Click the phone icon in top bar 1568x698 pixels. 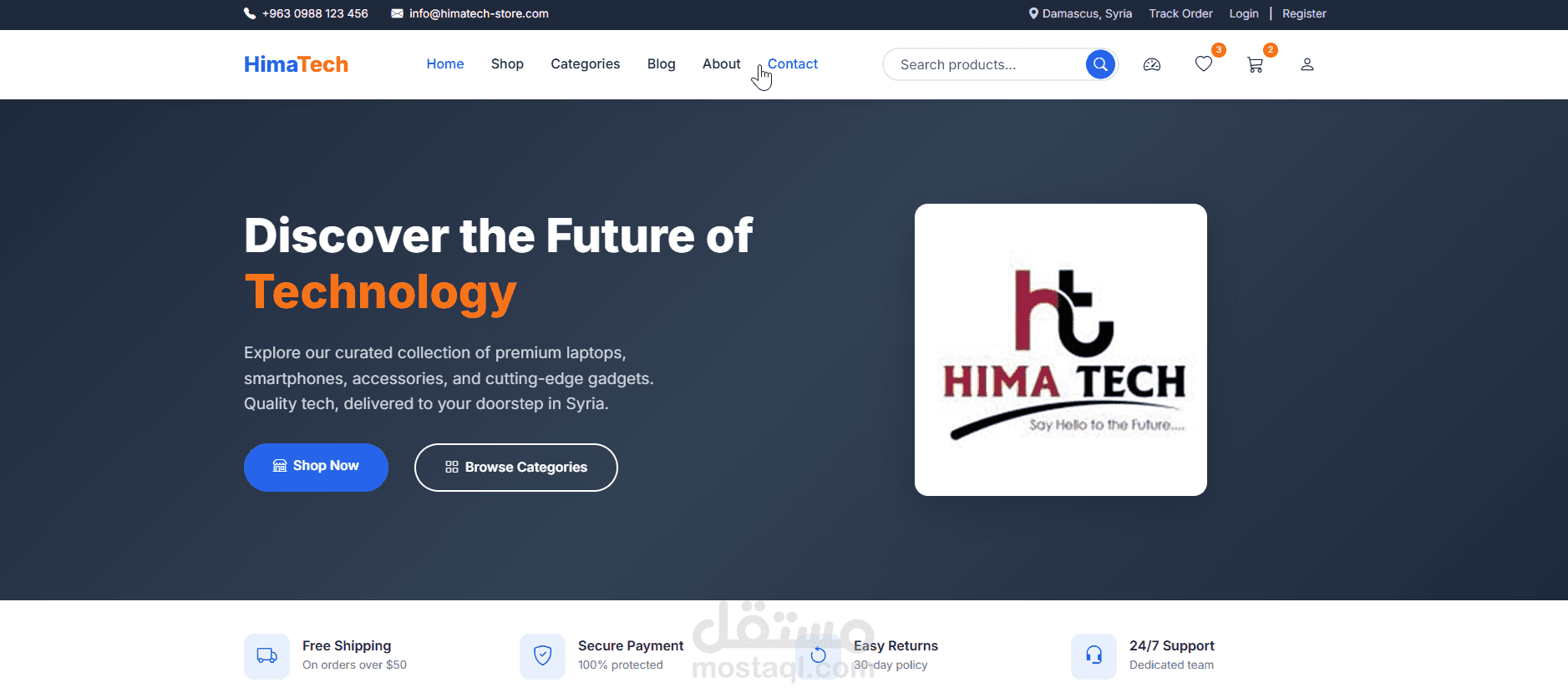point(250,13)
